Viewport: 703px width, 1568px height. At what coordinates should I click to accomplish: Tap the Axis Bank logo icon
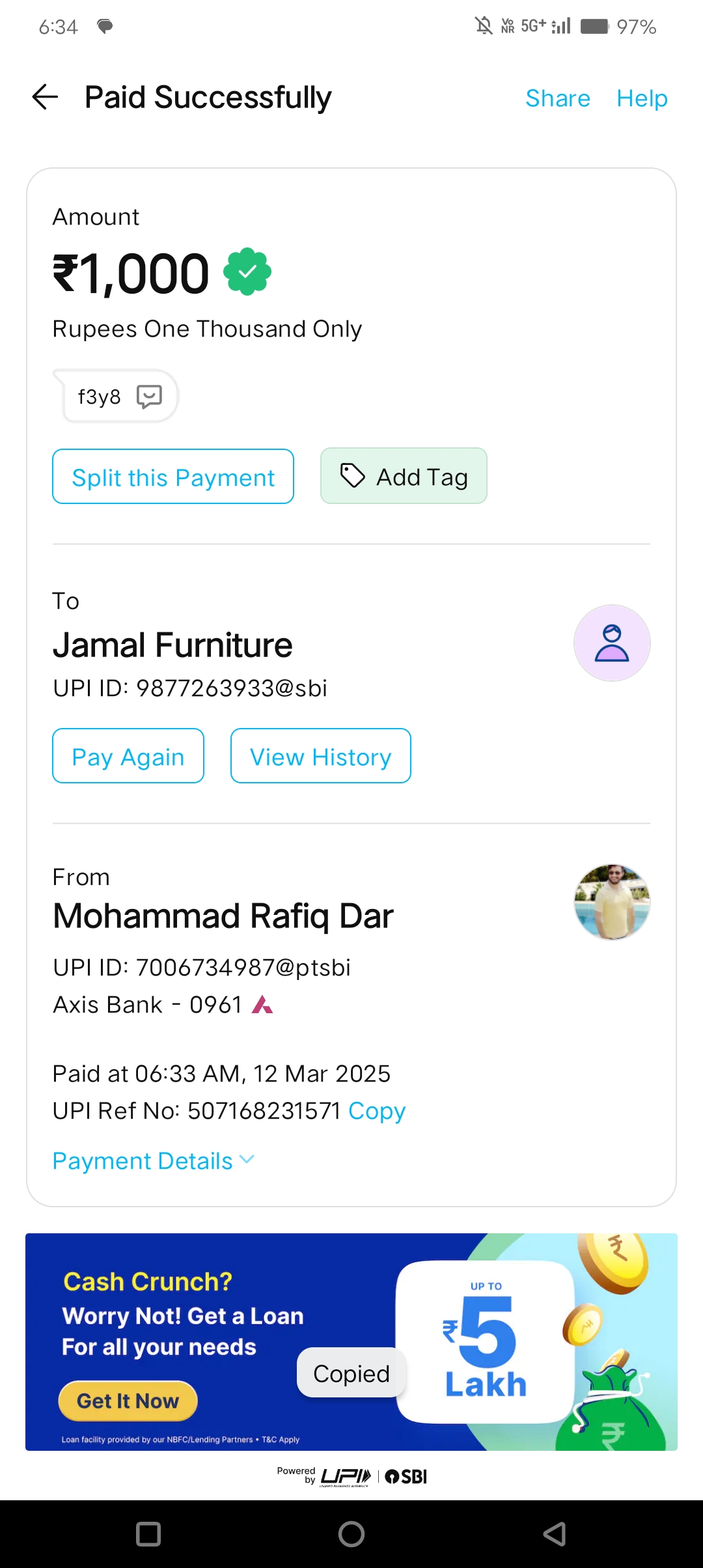click(262, 1005)
